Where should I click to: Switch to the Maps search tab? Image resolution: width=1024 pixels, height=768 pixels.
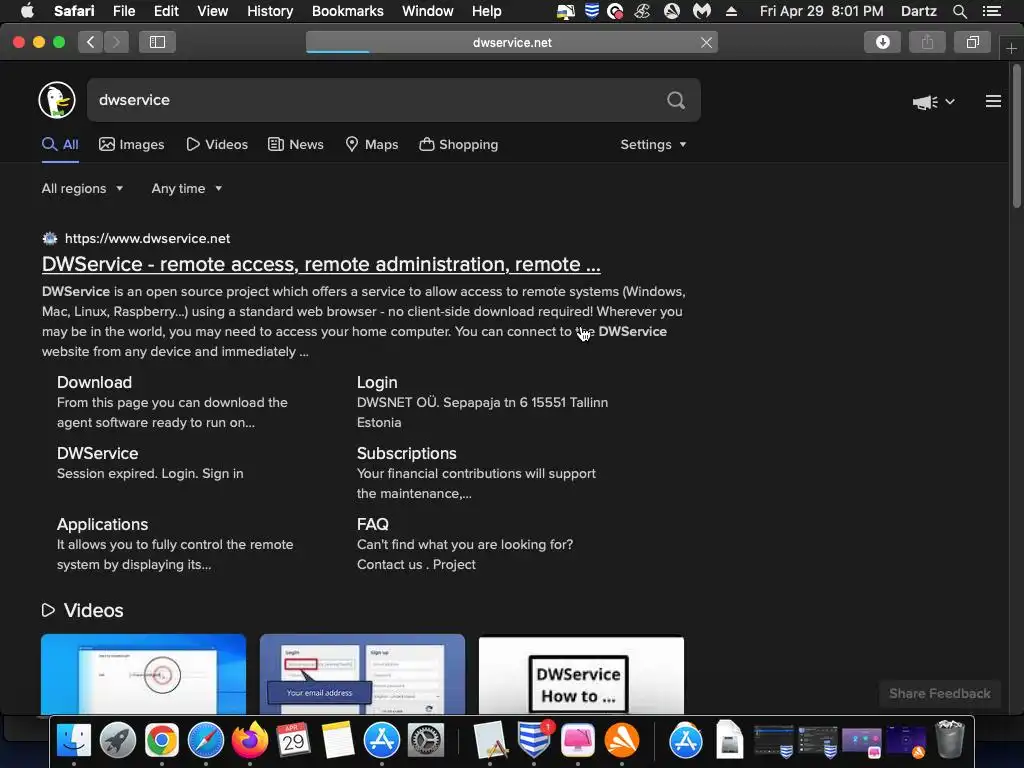pos(372,144)
